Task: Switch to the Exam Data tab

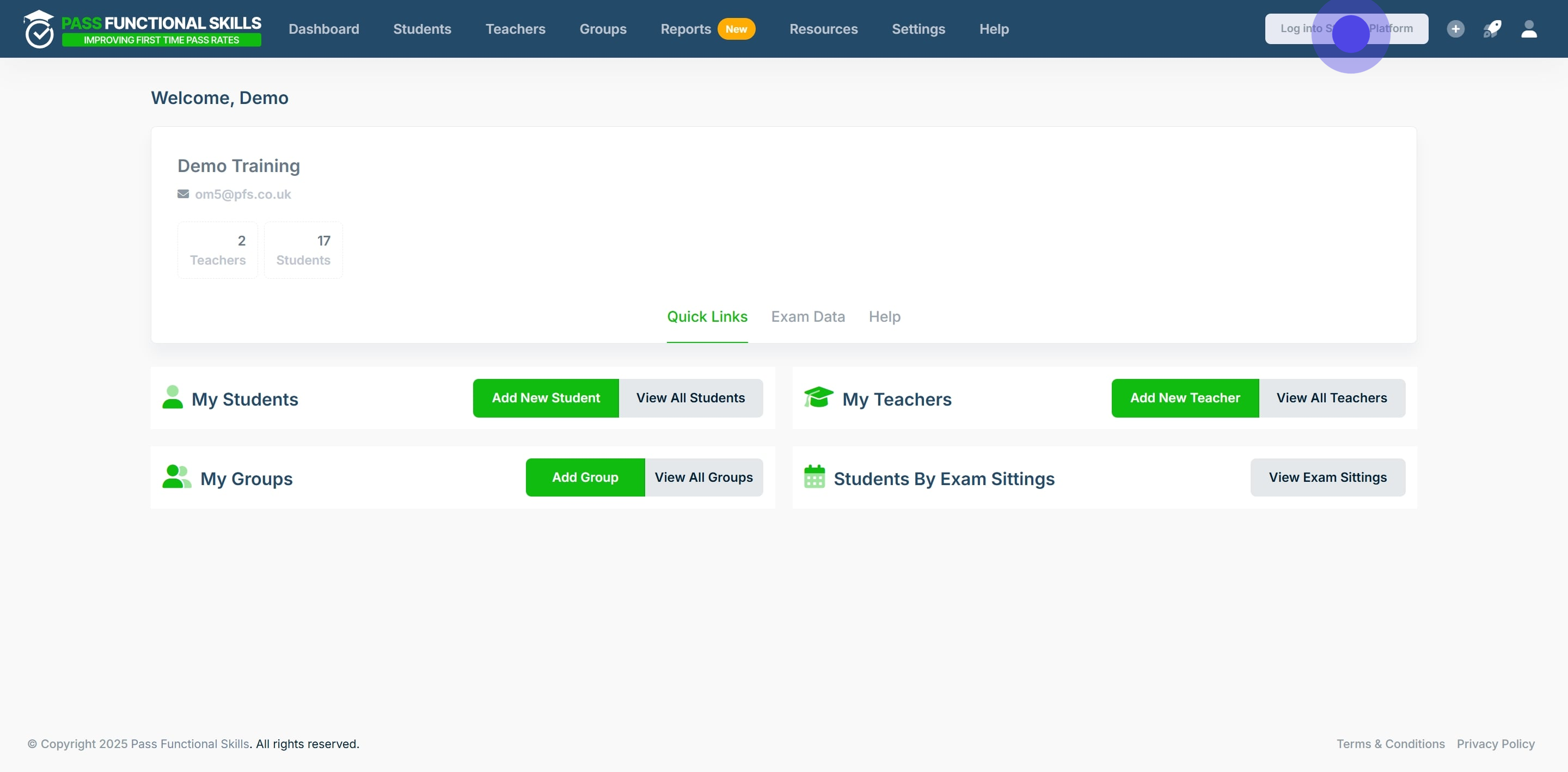Action: pos(808,317)
